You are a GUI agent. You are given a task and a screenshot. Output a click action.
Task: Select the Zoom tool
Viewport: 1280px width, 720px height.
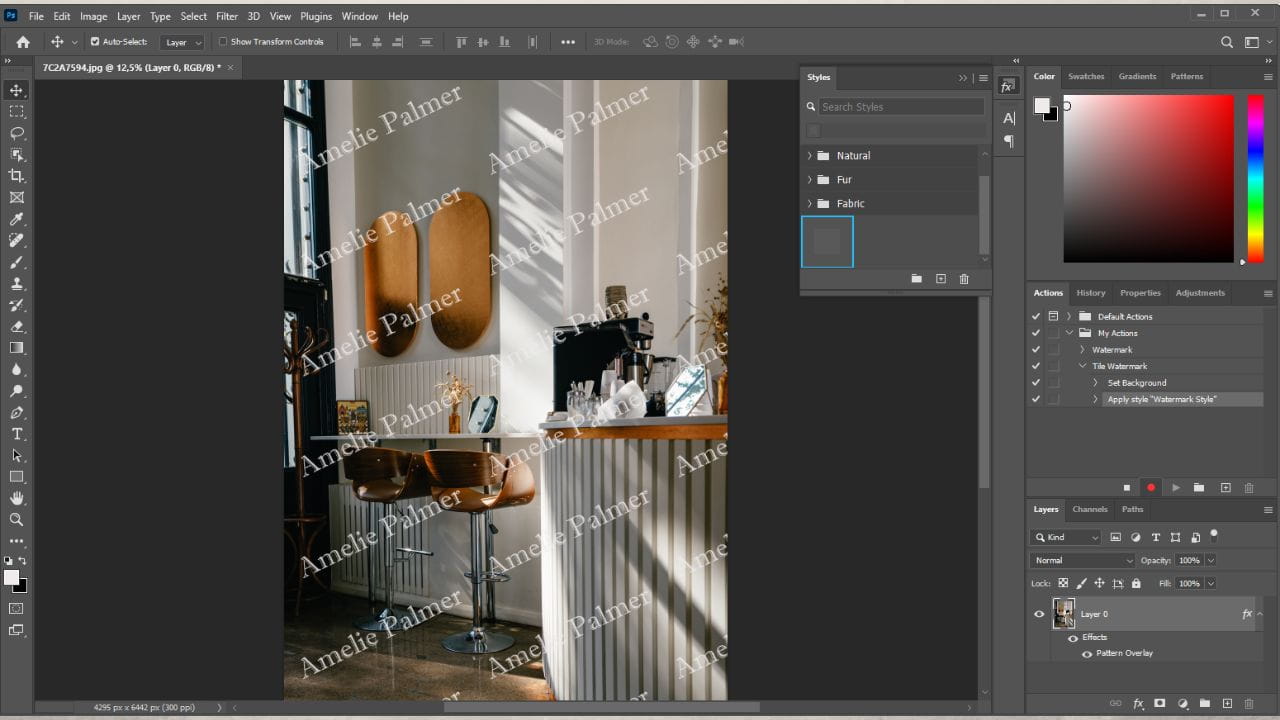[x=14, y=519]
